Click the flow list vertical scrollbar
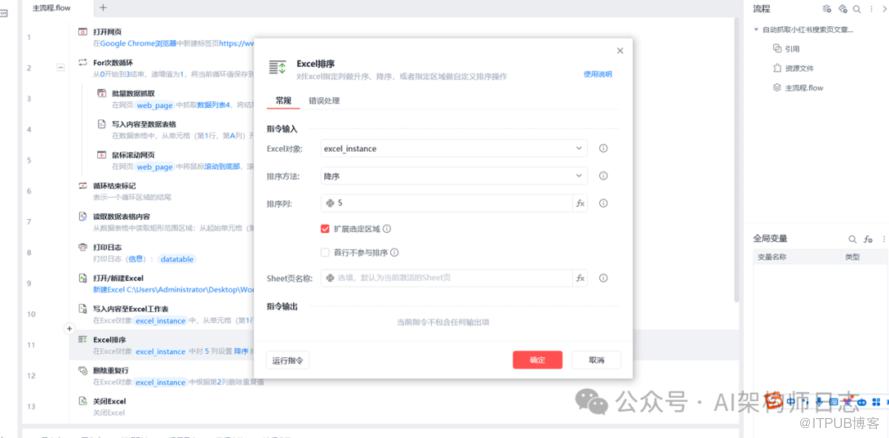This screenshot has width=889, height=438. [x=736, y=159]
